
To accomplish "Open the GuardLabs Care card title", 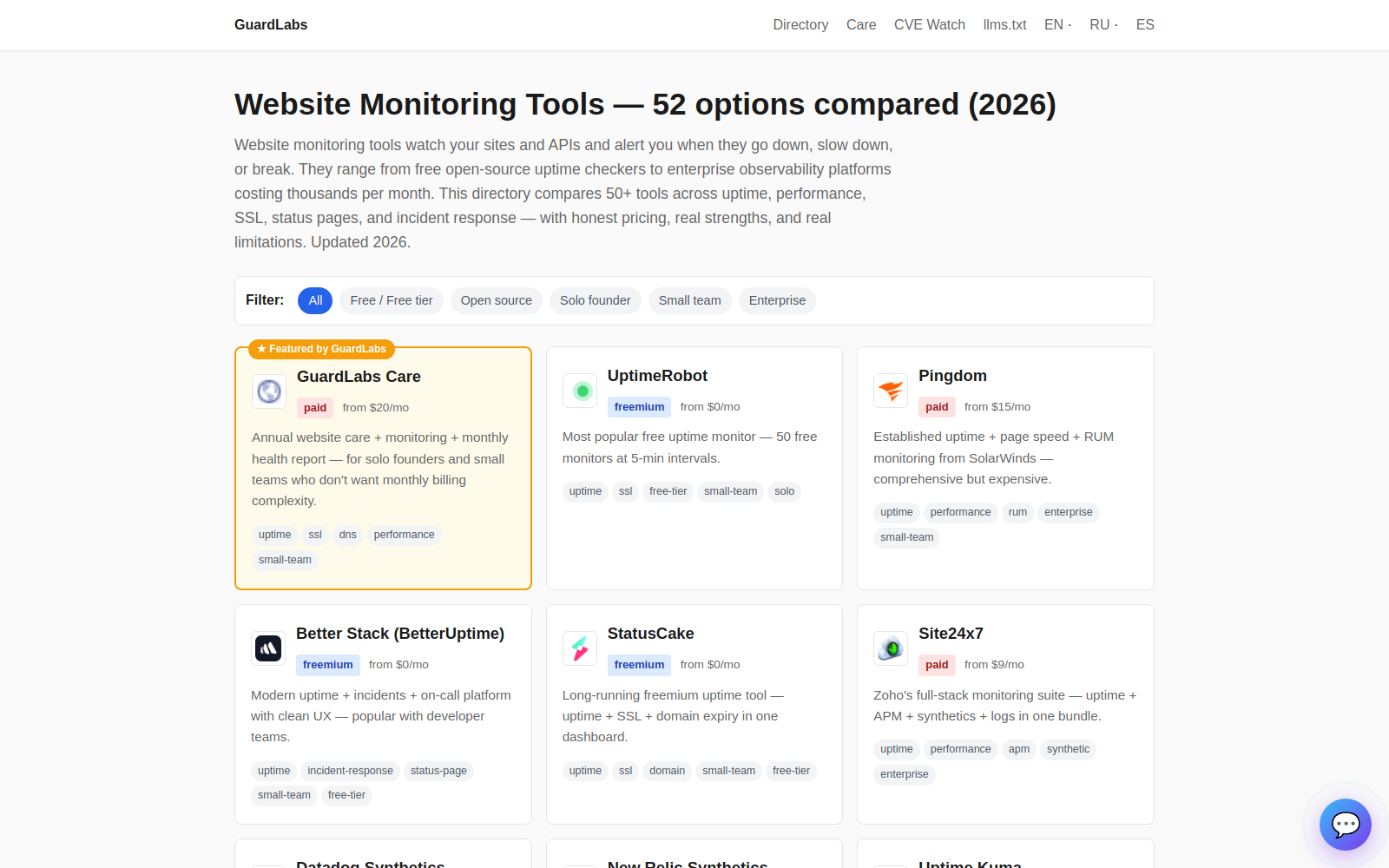I will 359,377.
